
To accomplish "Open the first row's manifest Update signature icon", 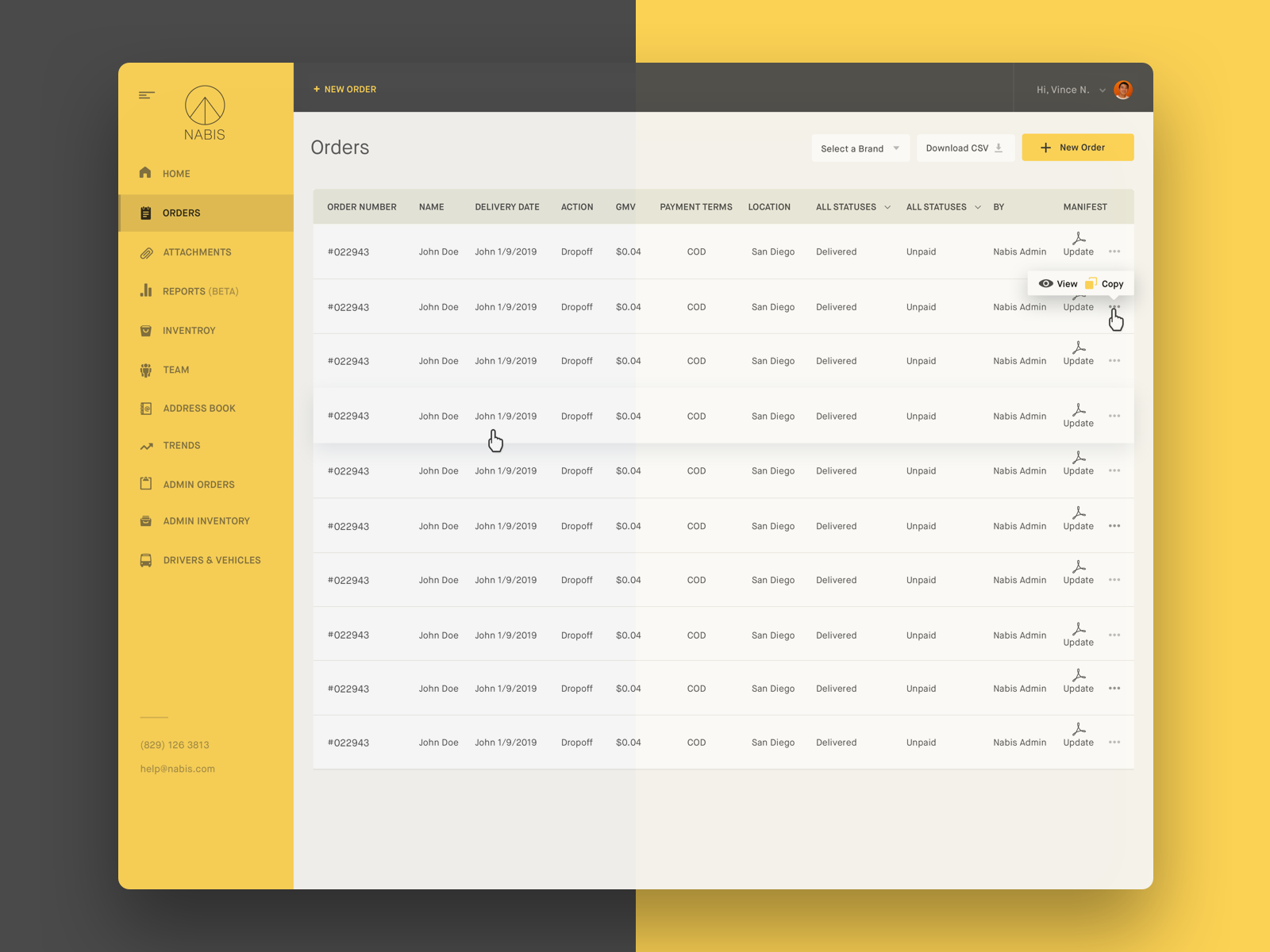I will coord(1079,238).
